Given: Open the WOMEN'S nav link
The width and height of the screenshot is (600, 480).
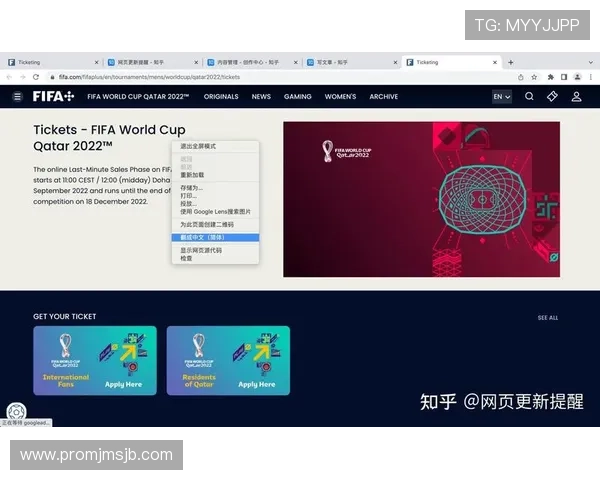Looking at the screenshot, I should [x=341, y=96].
